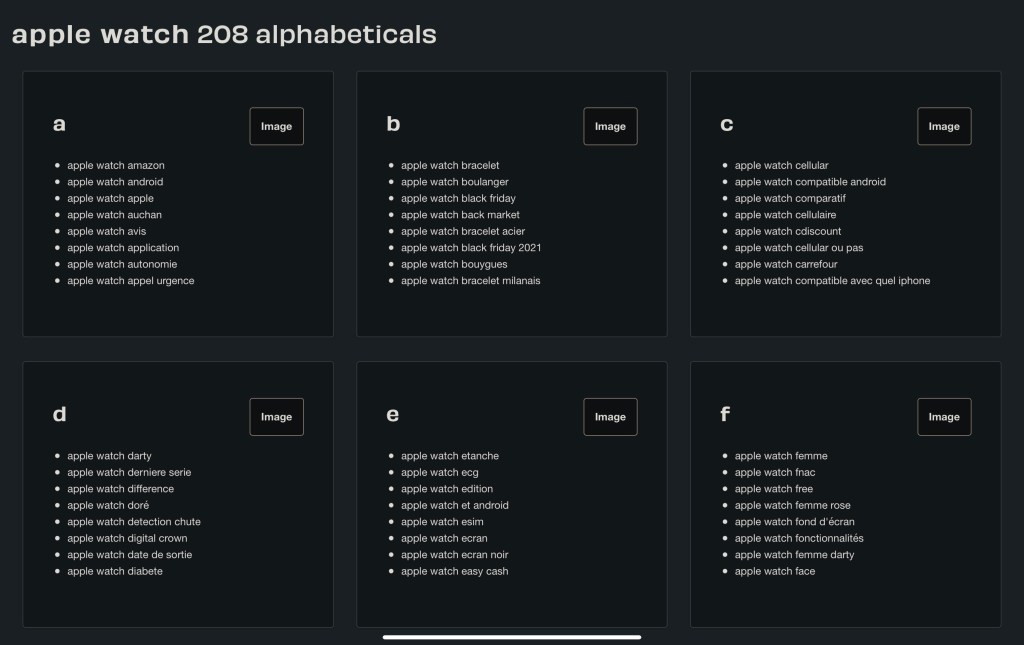The image size is (1024, 645).
Task: Open 'apple watch compatible avec quel iphone'
Action: click(832, 281)
